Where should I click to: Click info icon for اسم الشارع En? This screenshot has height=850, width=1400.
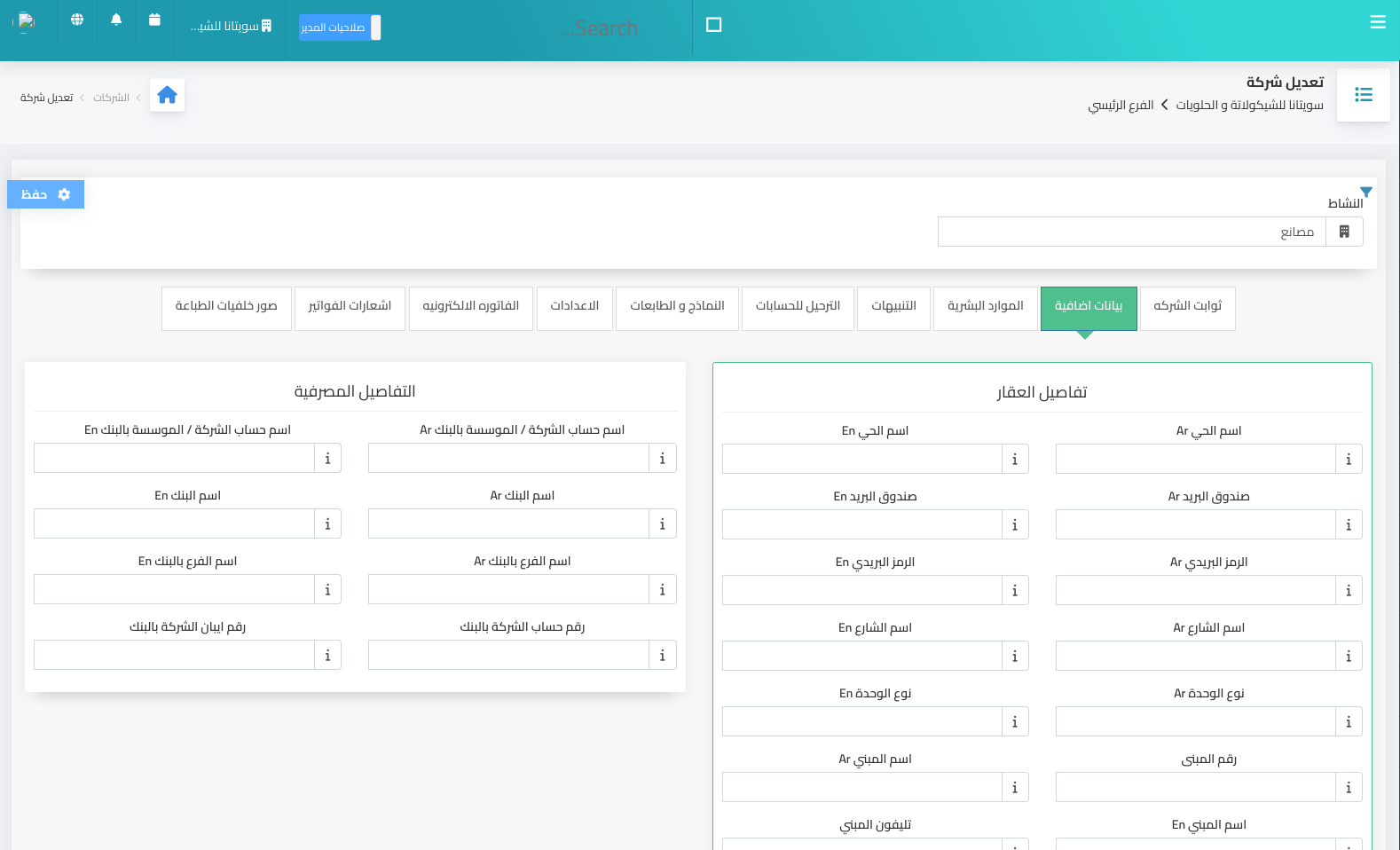click(x=1015, y=656)
